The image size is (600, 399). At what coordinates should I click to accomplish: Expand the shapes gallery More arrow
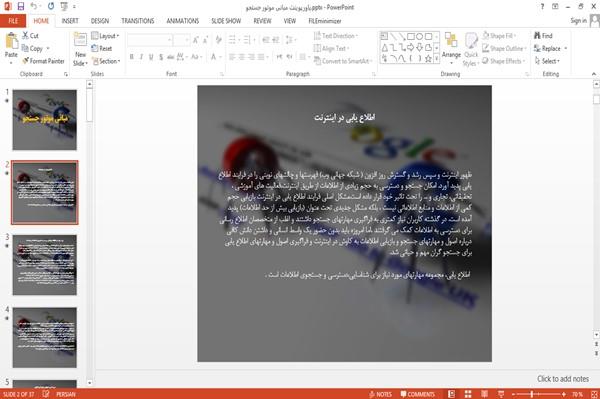coord(436,59)
